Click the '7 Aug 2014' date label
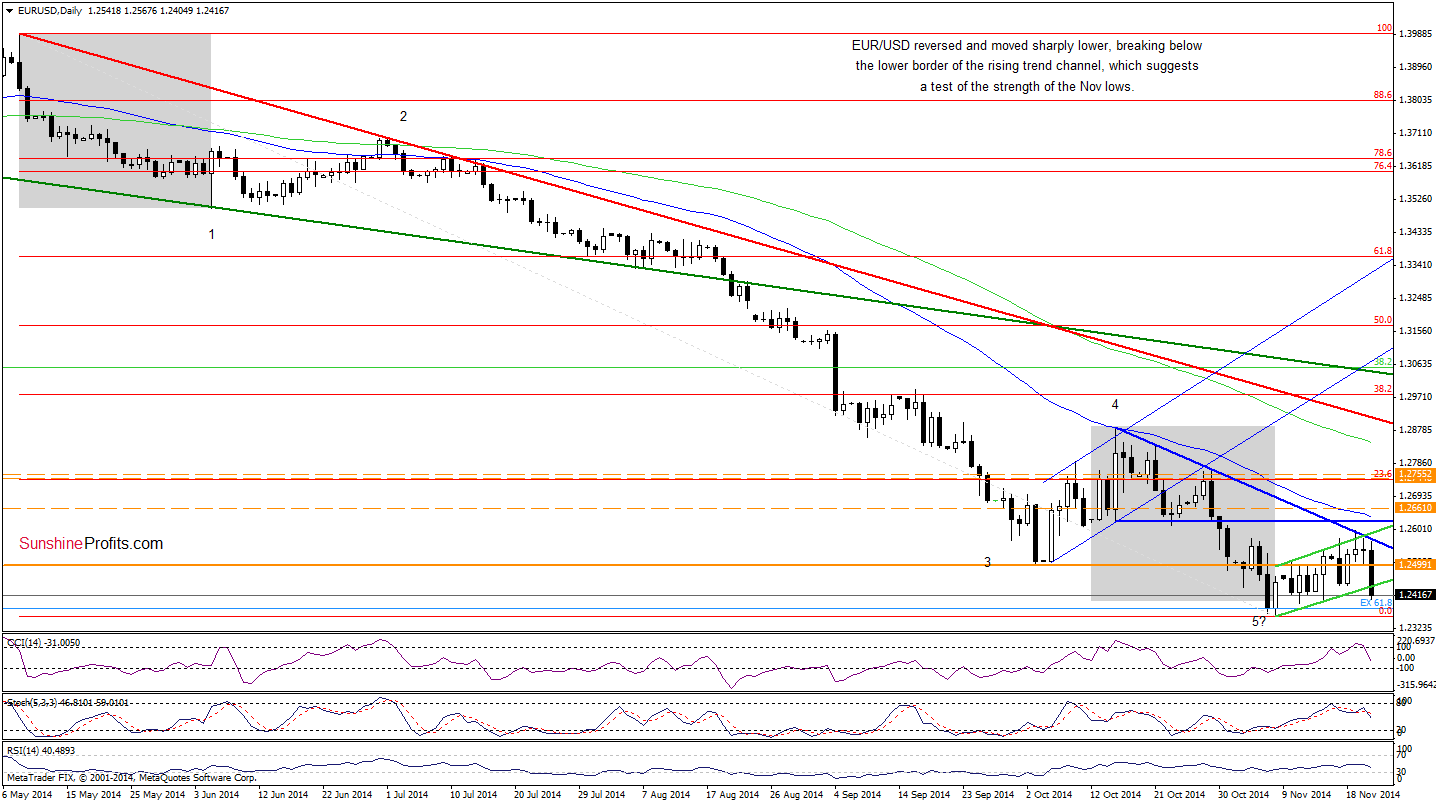 click(667, 795)
